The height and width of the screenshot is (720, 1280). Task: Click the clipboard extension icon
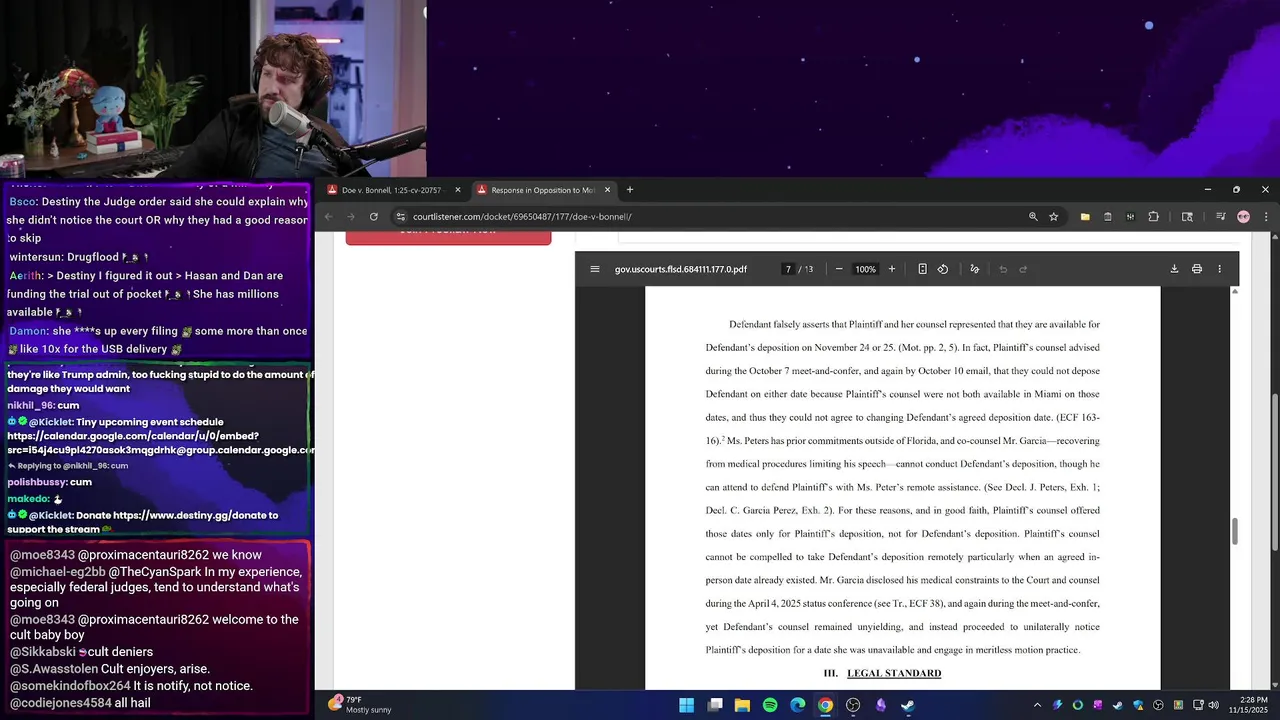[1108, 216]
